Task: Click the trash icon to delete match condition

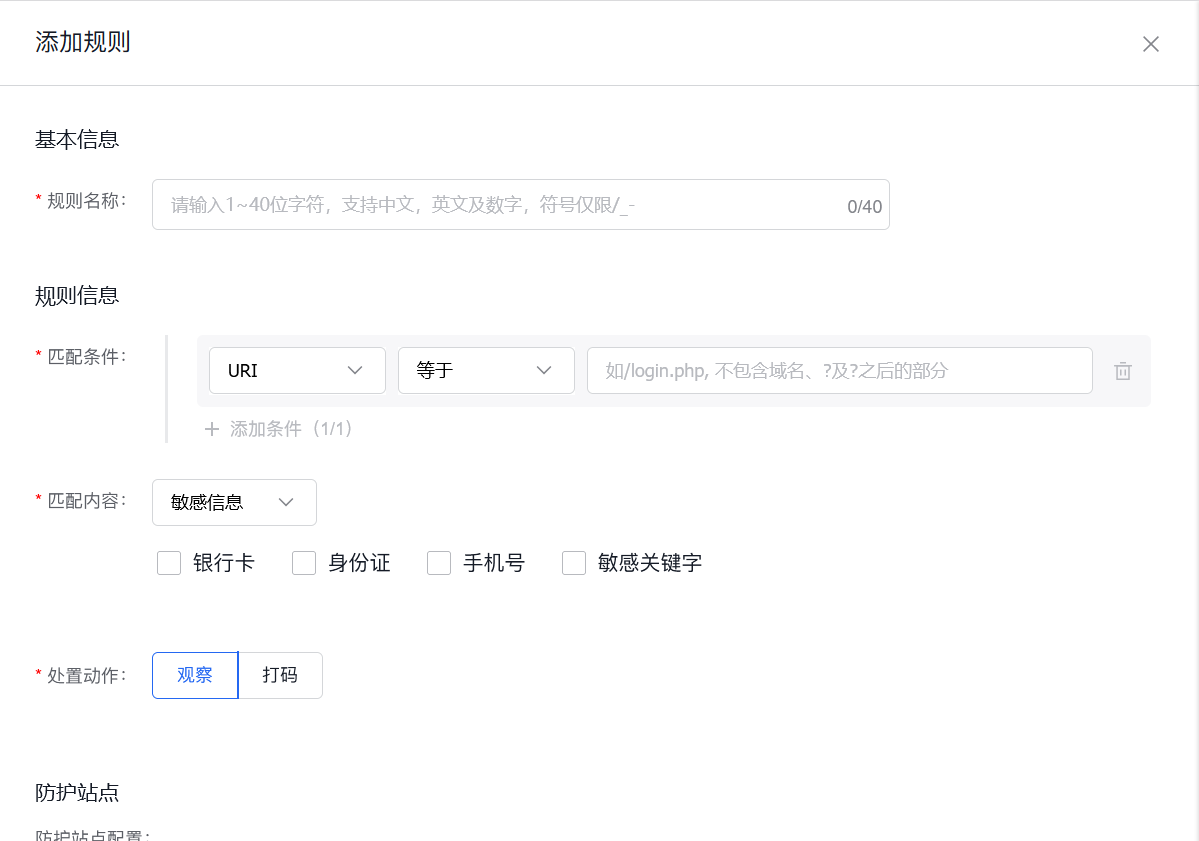Action: coord(1122,371)
